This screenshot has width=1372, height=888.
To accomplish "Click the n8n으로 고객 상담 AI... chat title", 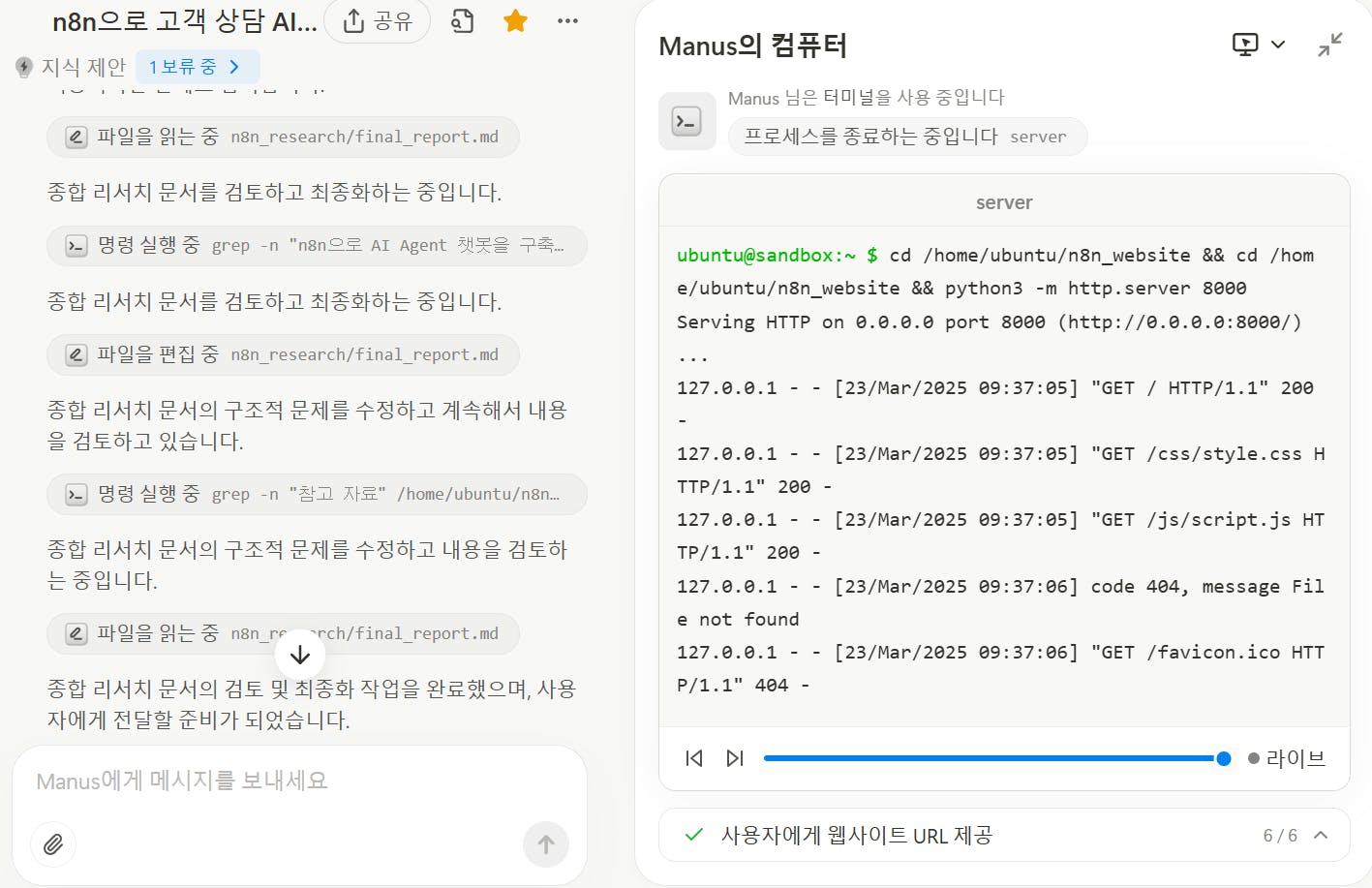I will point(185,21).
